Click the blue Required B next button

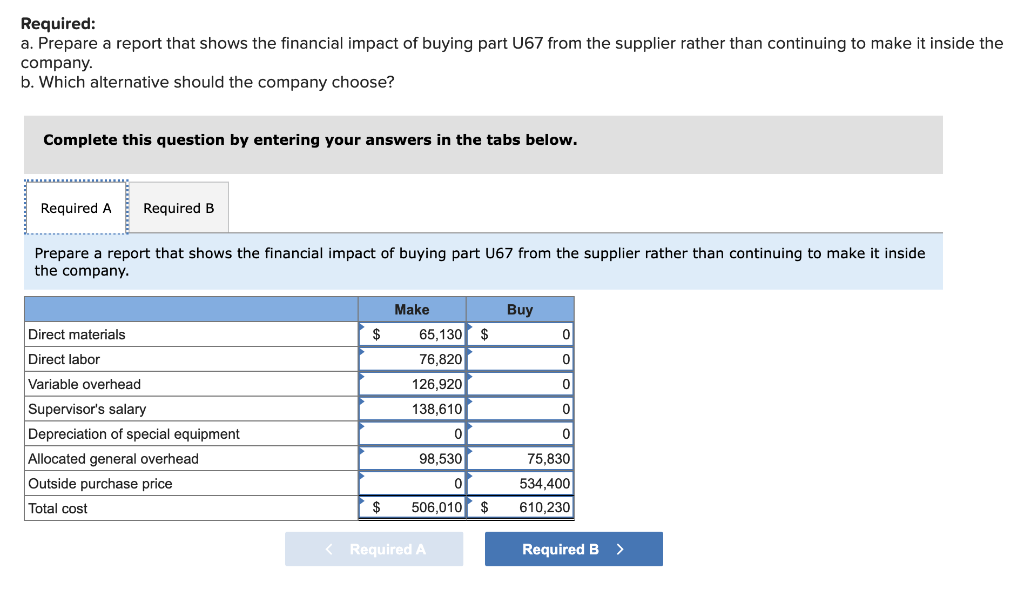[573, 549]
